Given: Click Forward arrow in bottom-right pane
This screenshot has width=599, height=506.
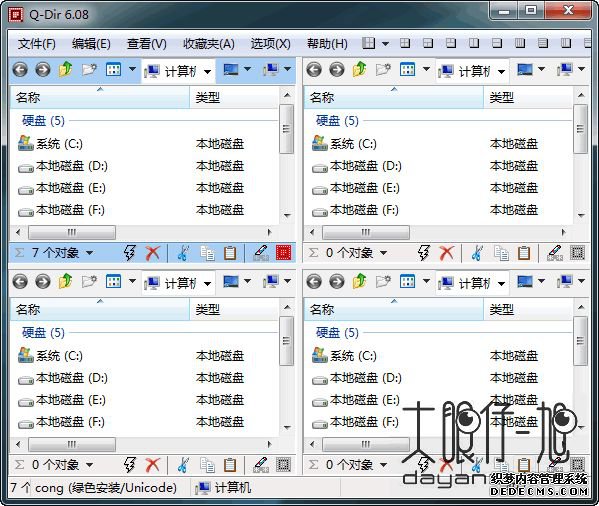Looking at the screenshot, I should (337, 282).
